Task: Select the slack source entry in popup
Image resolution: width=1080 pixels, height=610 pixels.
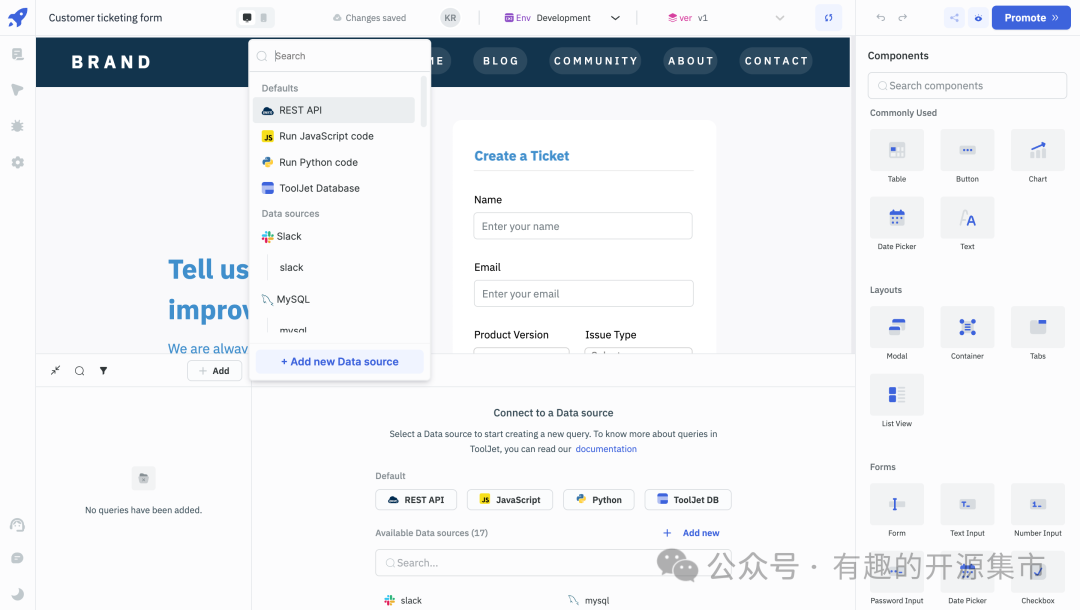Action: 291,267
